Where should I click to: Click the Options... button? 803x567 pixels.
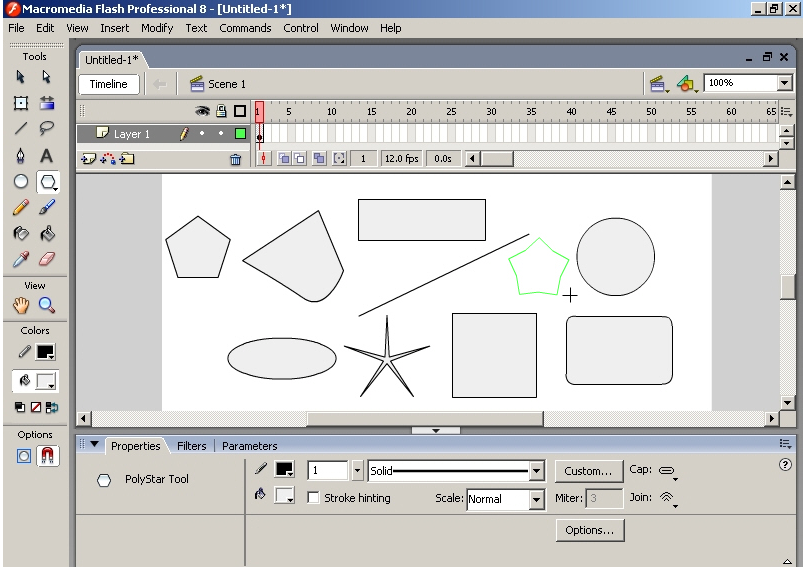tap(589, 530)
